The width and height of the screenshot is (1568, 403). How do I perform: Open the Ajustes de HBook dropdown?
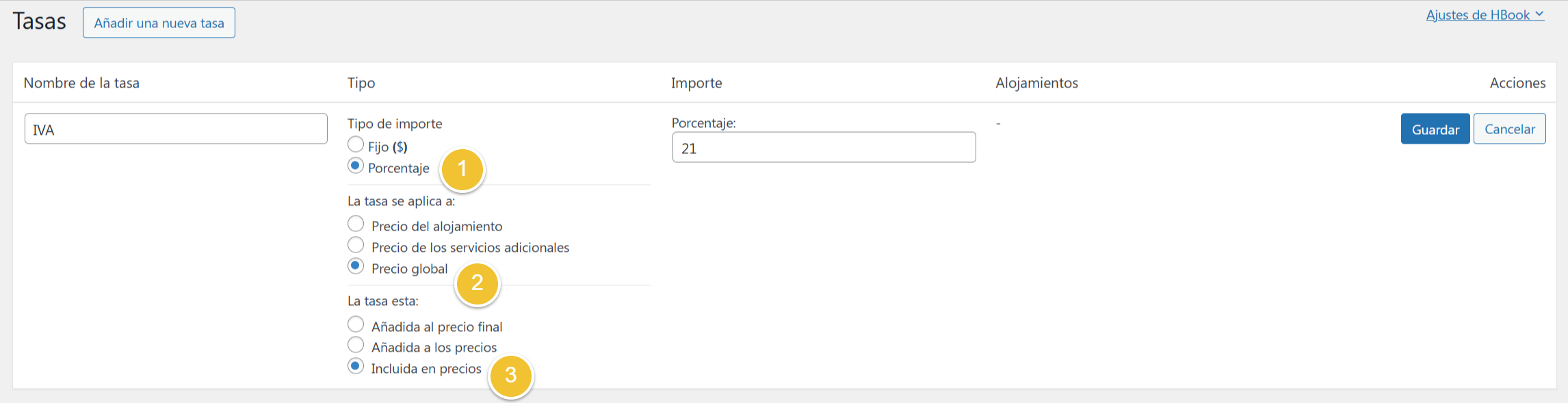[1485, 15]
